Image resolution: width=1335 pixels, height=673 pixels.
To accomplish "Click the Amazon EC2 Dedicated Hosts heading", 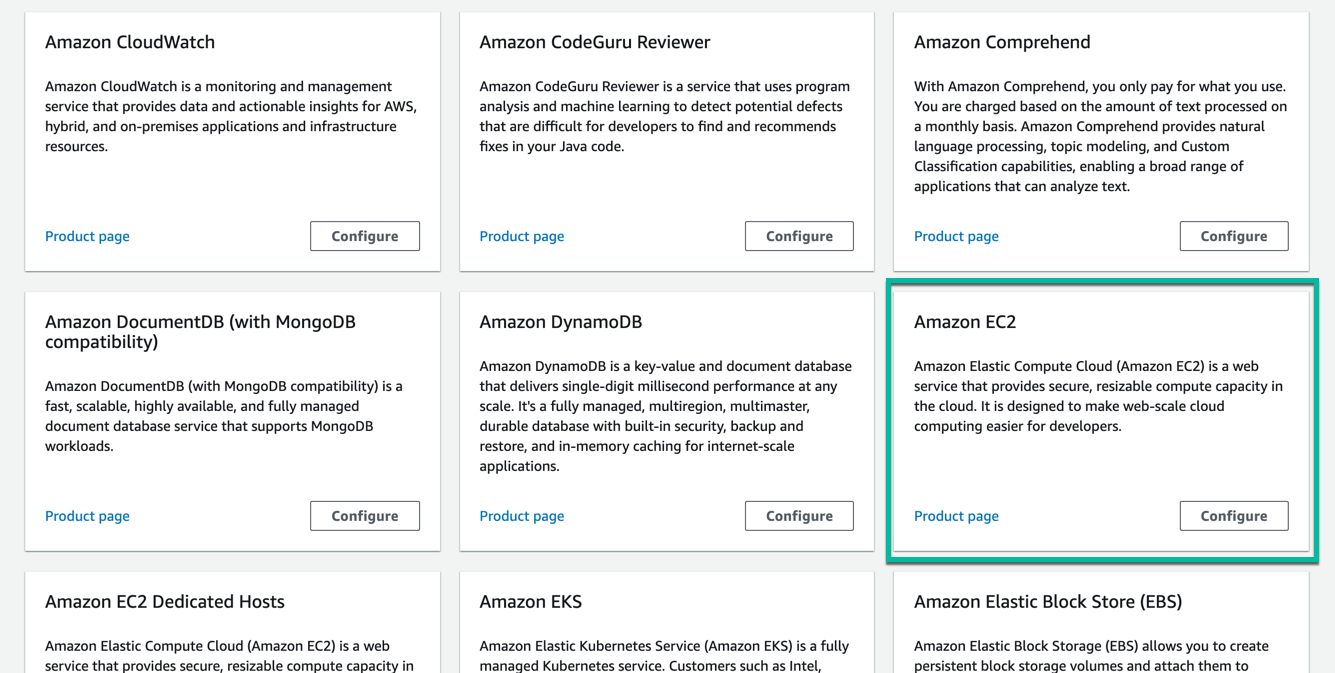I will (x=165, y=602).
